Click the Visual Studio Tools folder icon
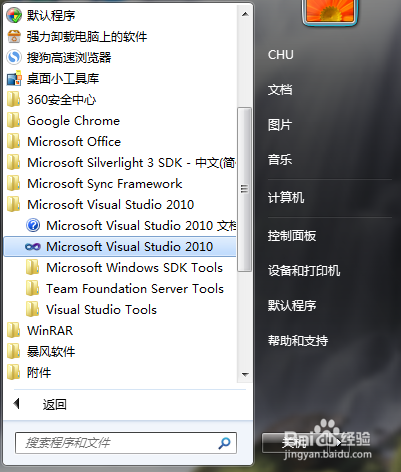Image resolution: width=401 pixels, height=472 pixels. click(33, 309)
